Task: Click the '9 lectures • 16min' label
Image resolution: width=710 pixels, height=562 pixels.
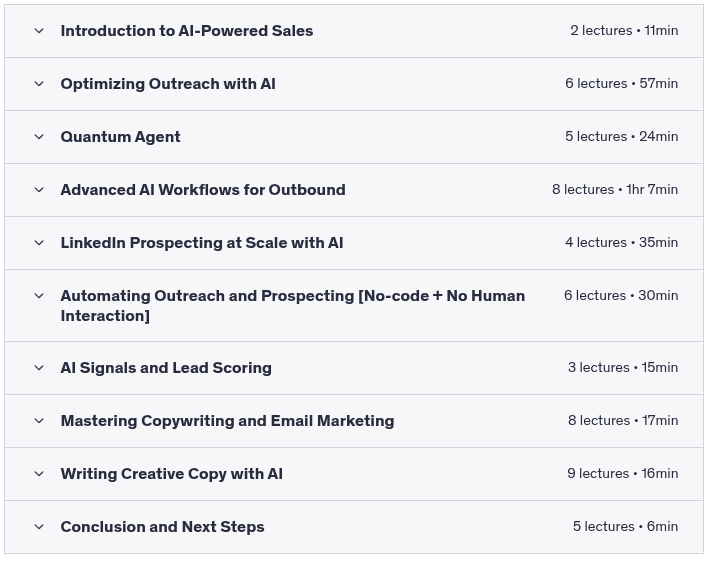Action: [x=622, y=474]
